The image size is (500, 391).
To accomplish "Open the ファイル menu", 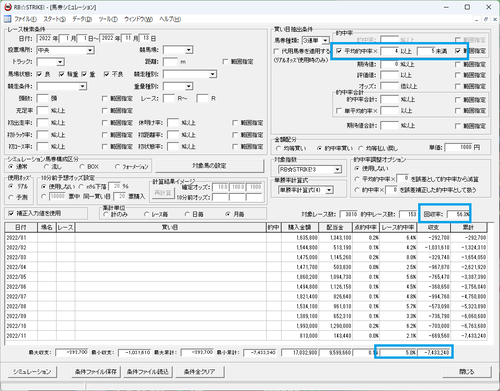I will click(x=26, y=19).
